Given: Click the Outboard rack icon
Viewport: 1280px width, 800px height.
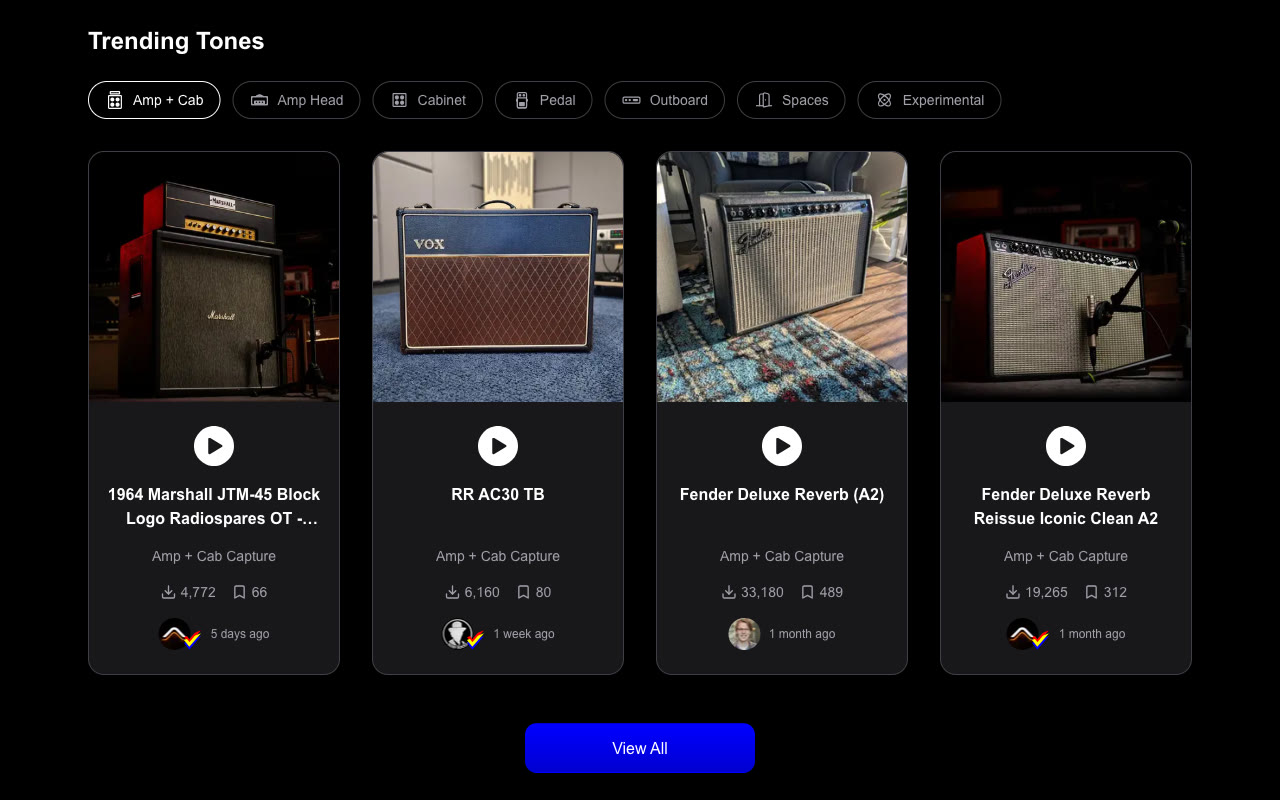Looking at the screenshot, I should point(632,100).
